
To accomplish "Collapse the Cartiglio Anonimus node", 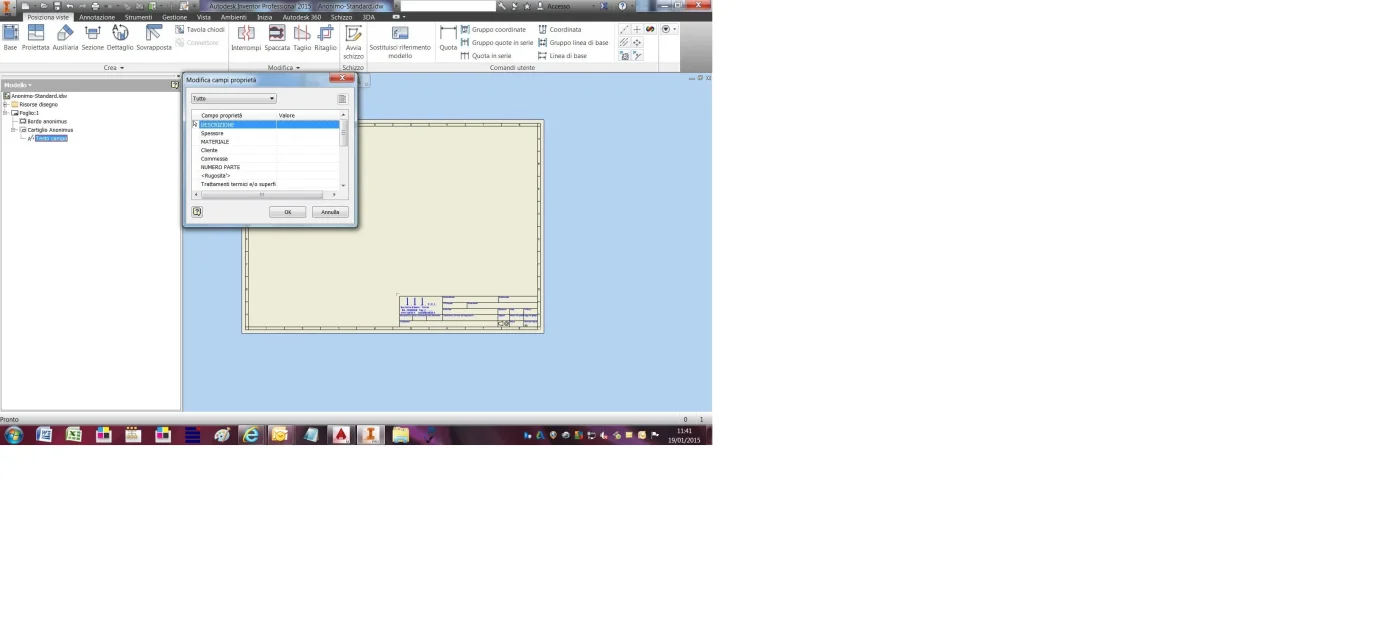I will coord(13,130).
